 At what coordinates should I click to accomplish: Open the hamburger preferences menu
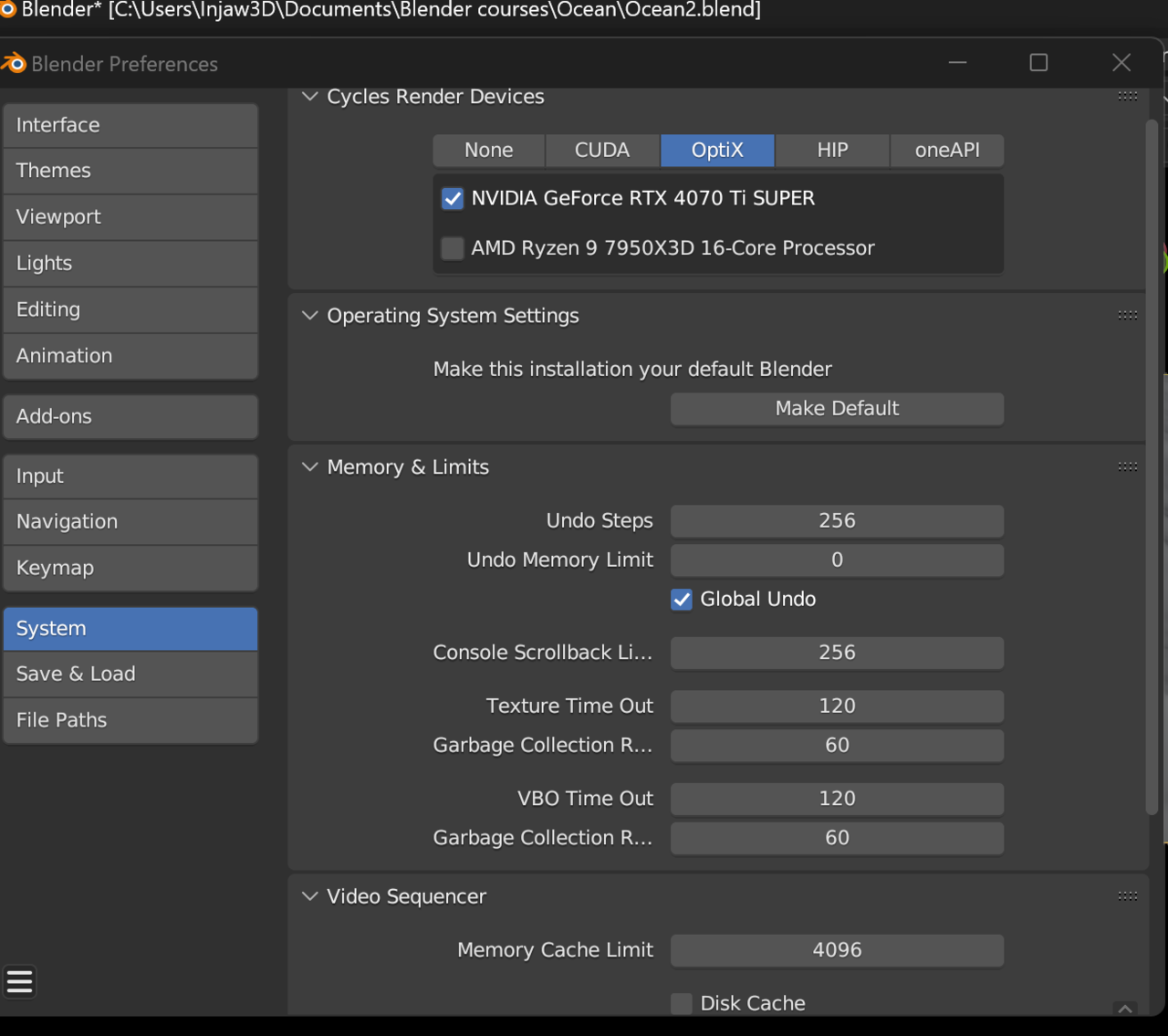point(19,982)
